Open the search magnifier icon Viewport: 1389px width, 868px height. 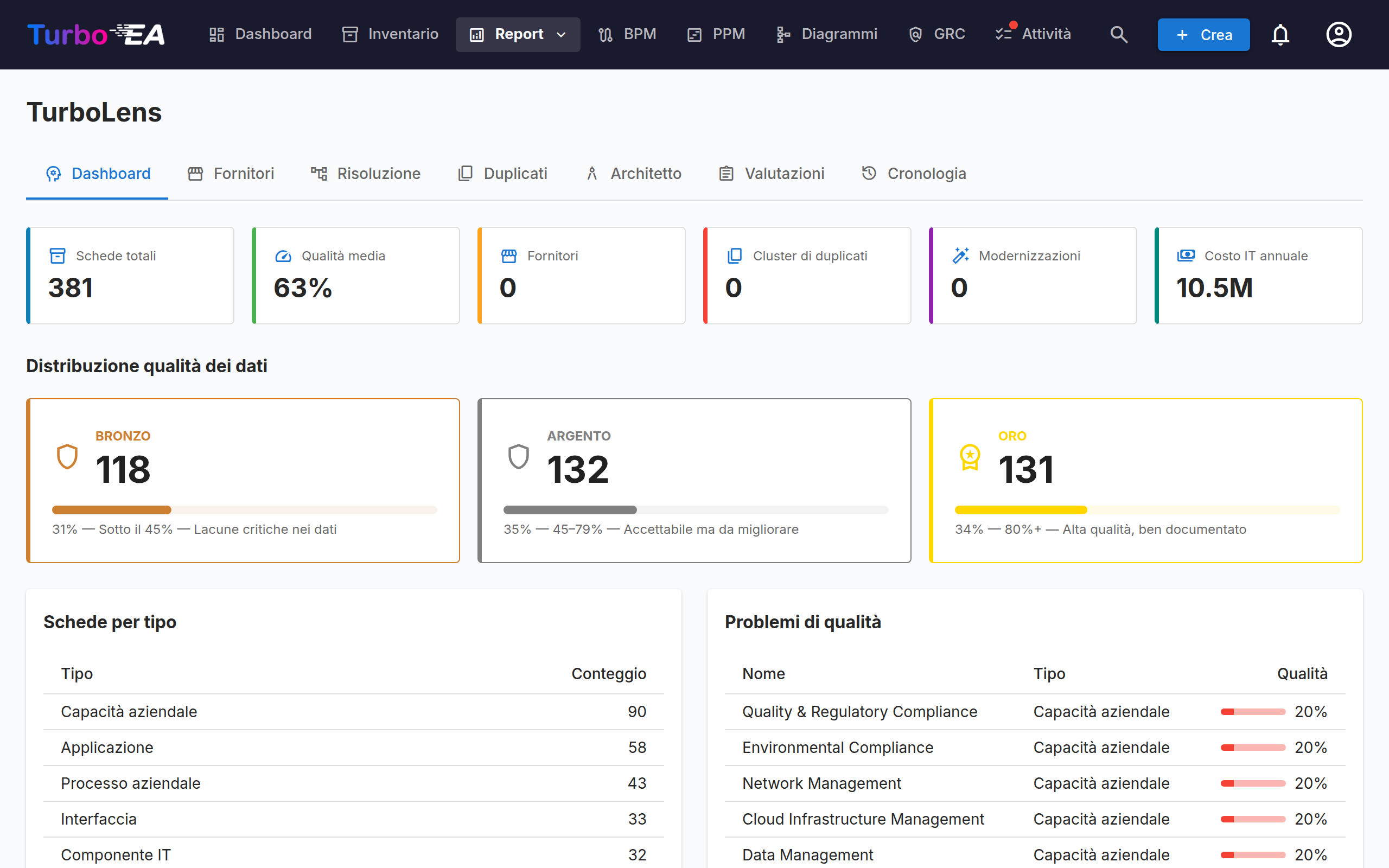point(1119,34)
